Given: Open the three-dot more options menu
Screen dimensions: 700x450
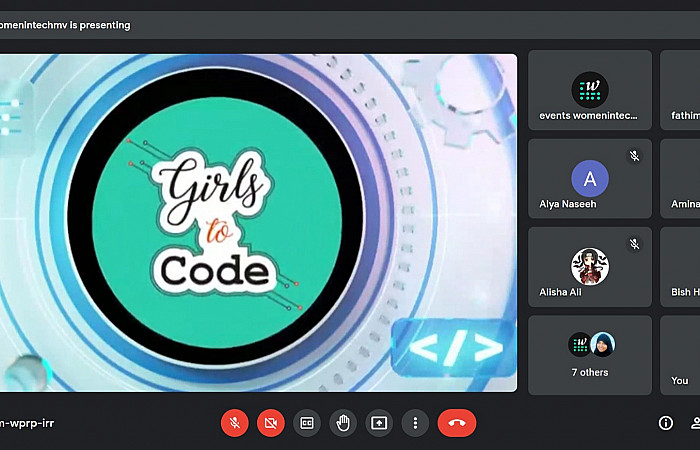Looking at the screenshot, I should 415,423.
